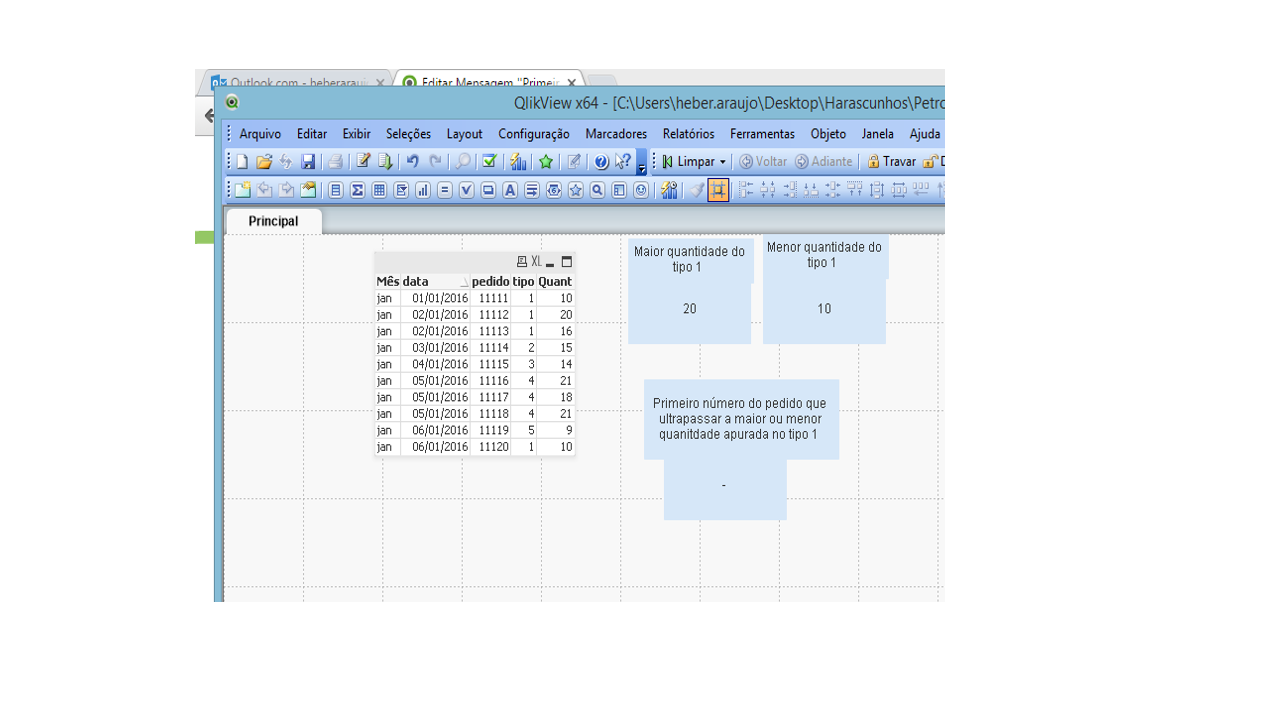The height and width of the screenshot is (720, 1280).
Task: Create a new Line/Arrow object
Action: pyautogui.click(x=532, y=190)
